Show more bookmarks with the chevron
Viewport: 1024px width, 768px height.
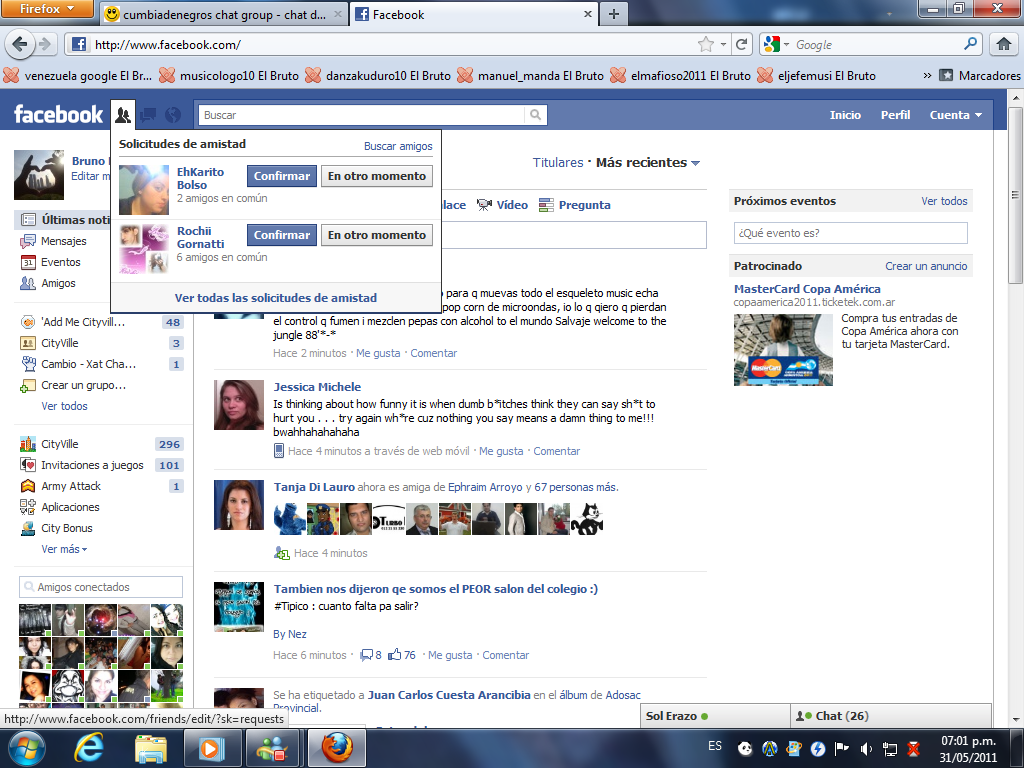point(927,76)
